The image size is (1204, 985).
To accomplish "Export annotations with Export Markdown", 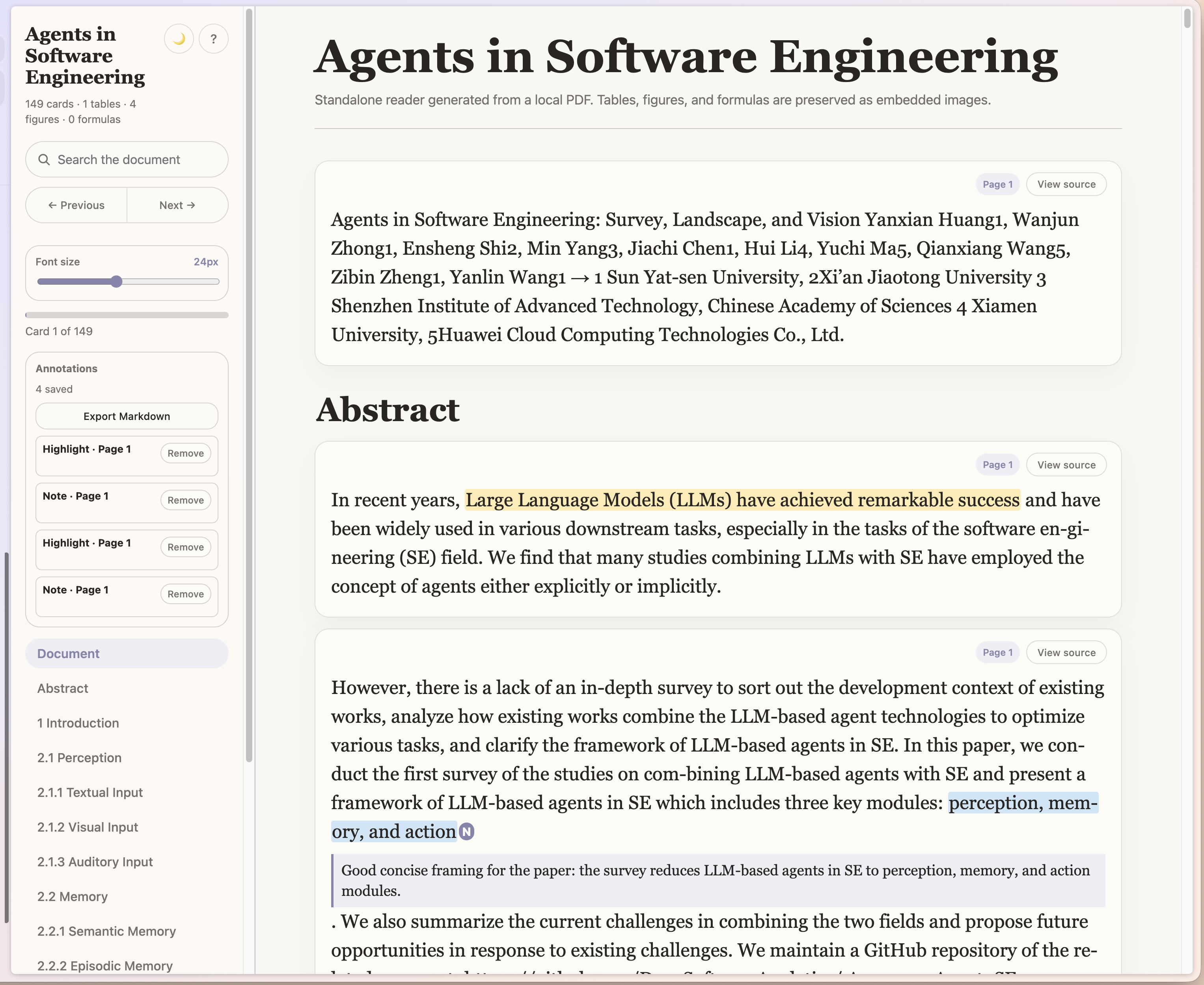I will coord(127,416).
